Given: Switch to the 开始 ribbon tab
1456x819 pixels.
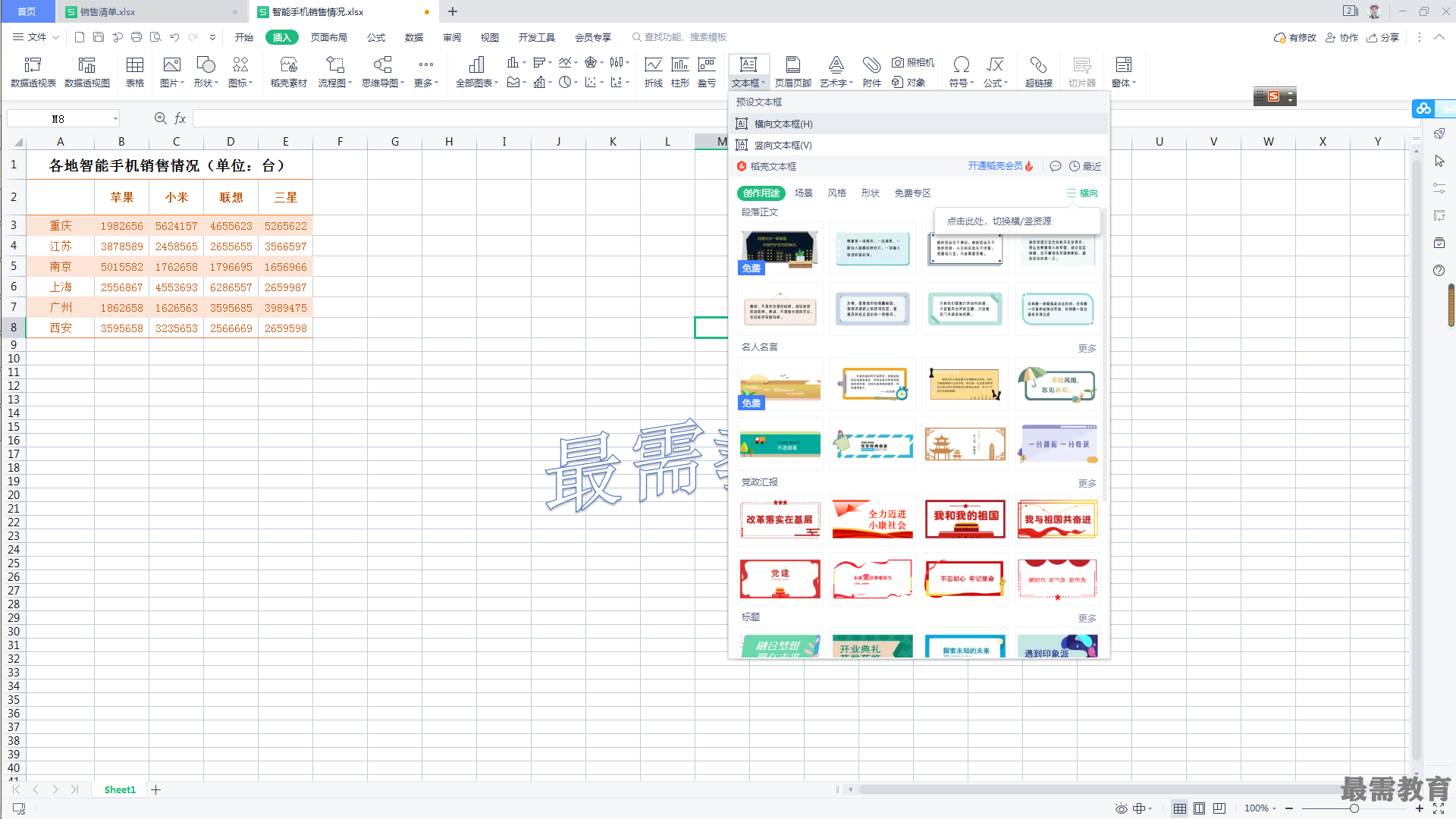Looking at the screenshot, I should (x=244, y=37).
